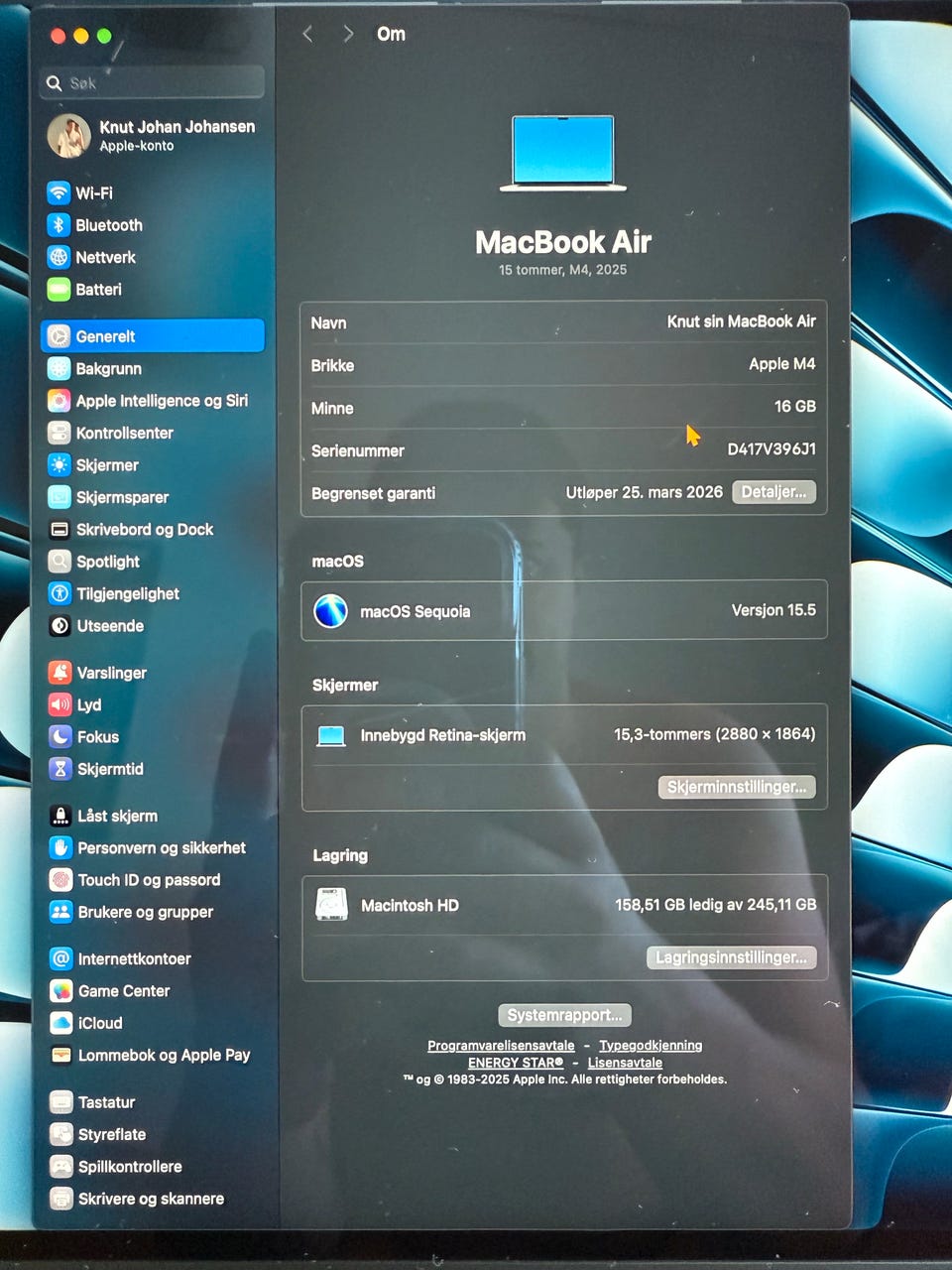Select Generelt gear icon
The height and width of the screenshot is (1270, 952).
tap(59, 336)
